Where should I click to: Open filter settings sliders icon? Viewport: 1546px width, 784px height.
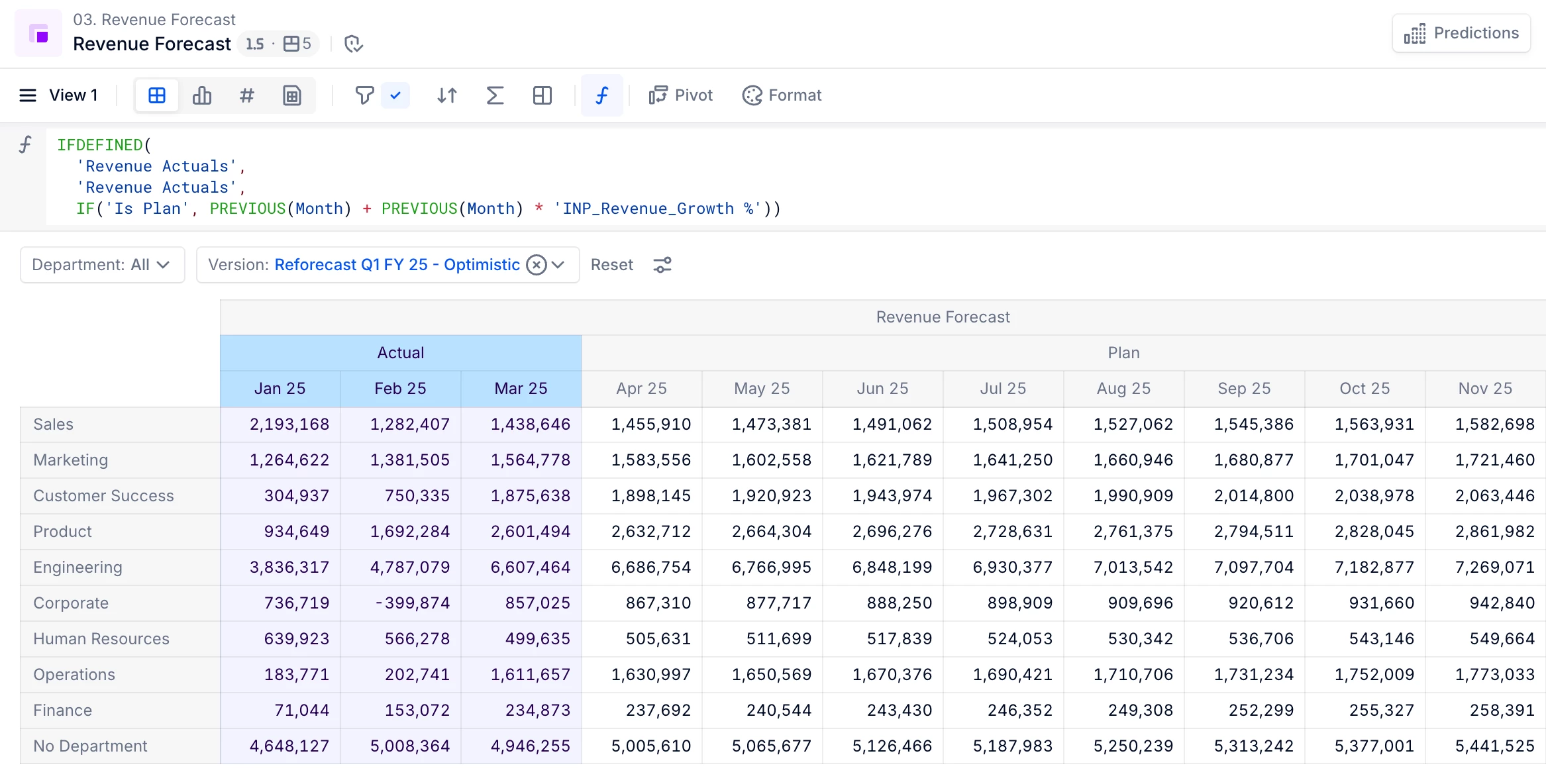[662, 265]
